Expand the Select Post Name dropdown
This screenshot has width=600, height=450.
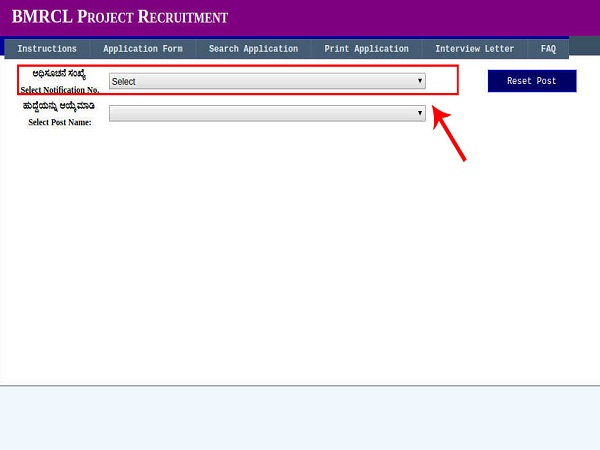(267, 113)
